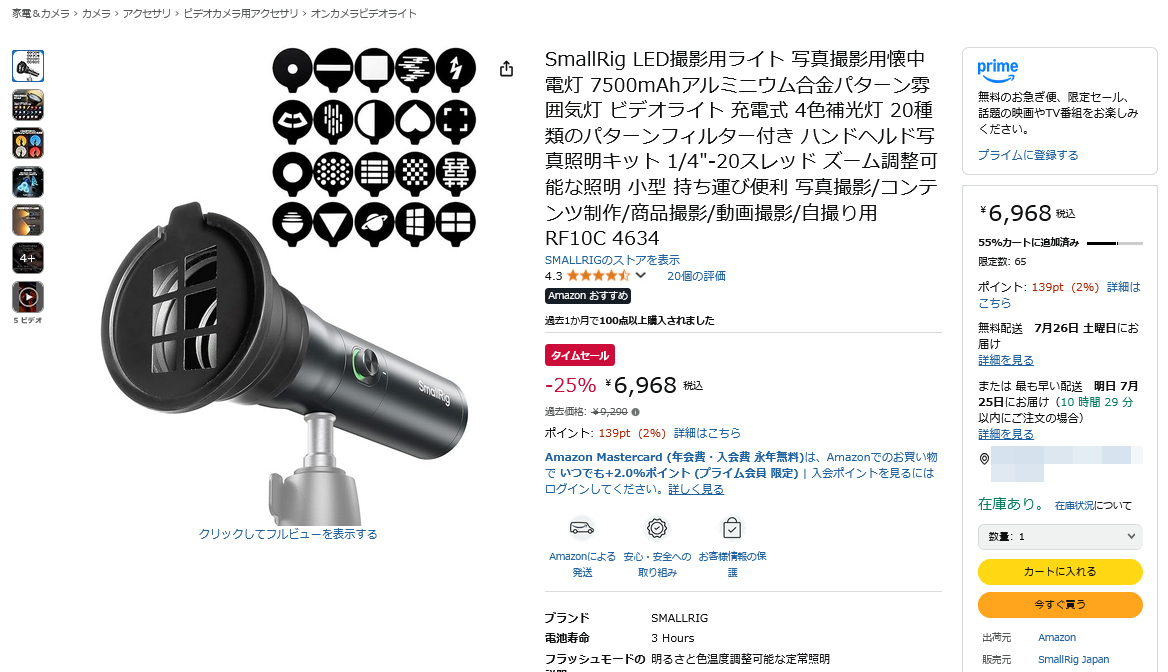
Task: Click the customer information protection bag icon
Action: pos(732,528)
